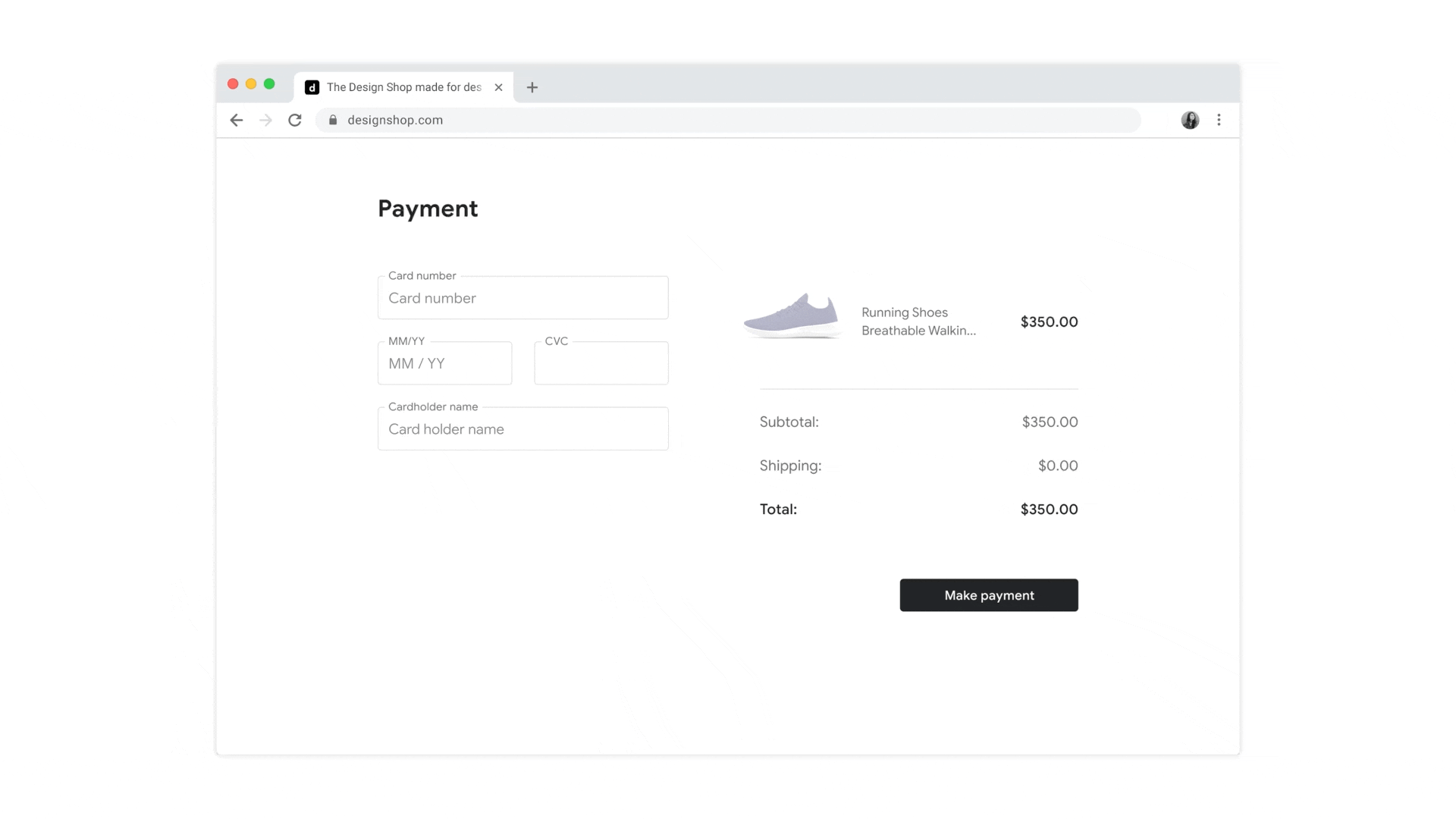Focus the MM/YY expiry field
1456x819 pixels.
click(x=444, y=363)
